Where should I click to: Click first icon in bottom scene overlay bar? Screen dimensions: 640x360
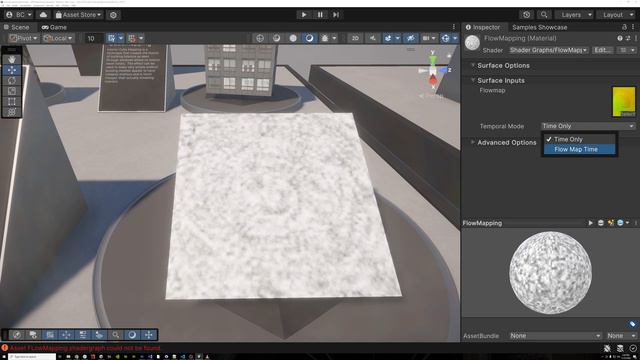pyautogui.click(x=17, y=335)
